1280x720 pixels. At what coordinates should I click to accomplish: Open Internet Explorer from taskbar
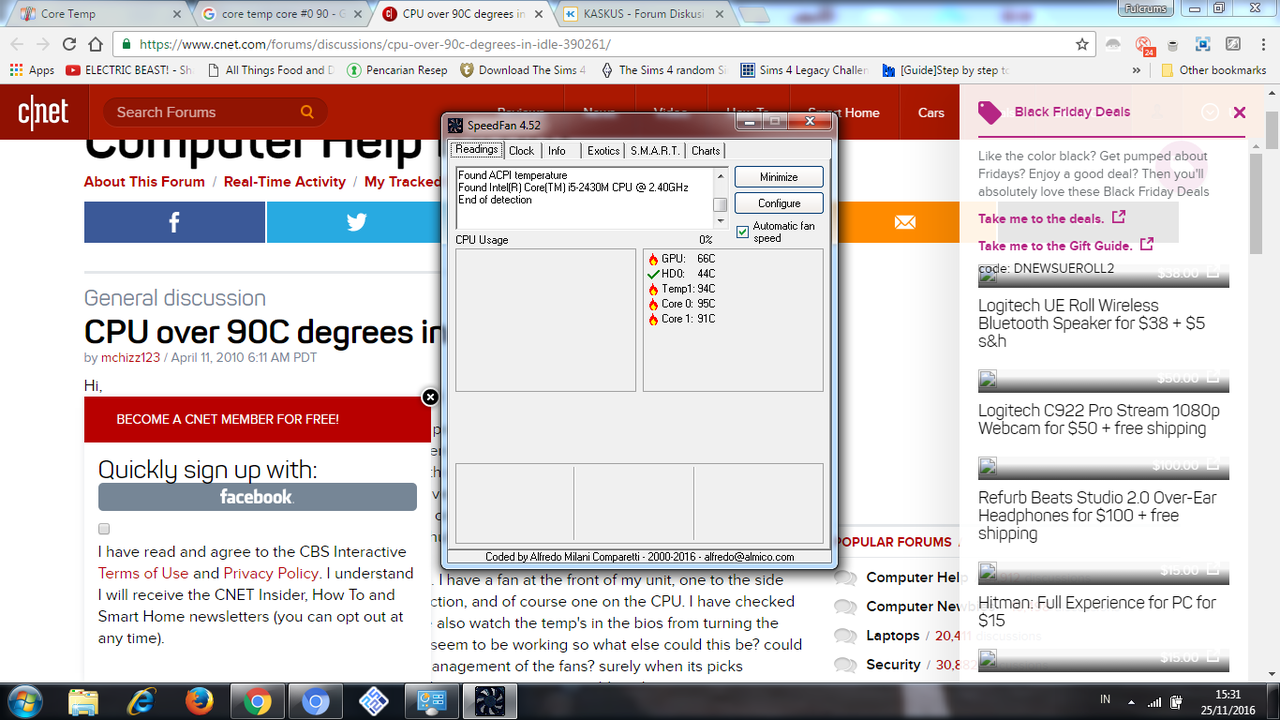tap(141, 702)
